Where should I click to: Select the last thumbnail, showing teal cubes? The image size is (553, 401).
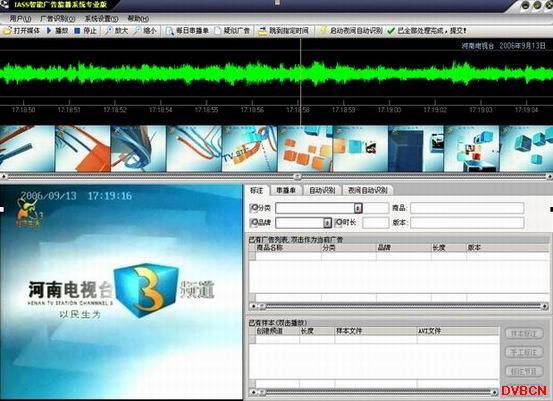pyautogui.click(x=526, y=149)
